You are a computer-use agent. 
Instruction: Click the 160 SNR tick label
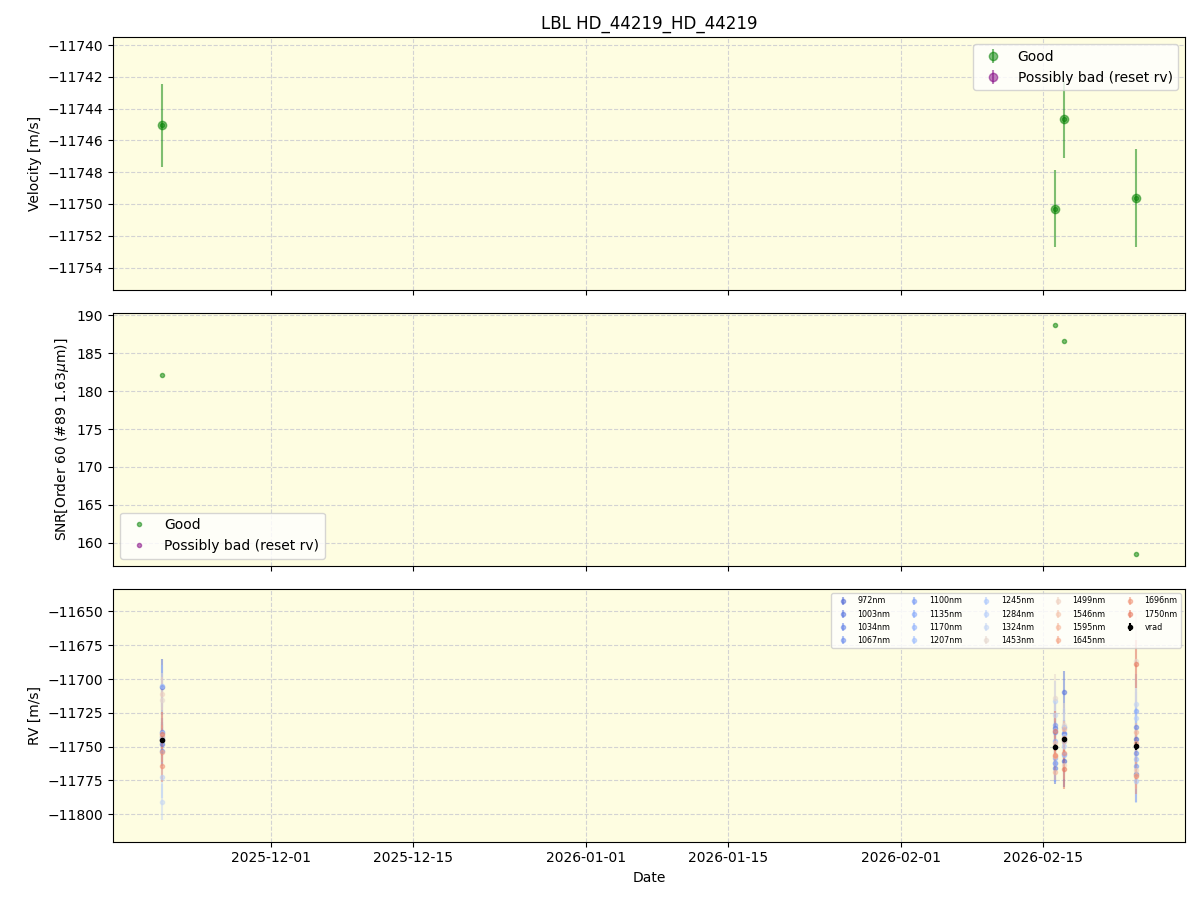coord(92,543)
